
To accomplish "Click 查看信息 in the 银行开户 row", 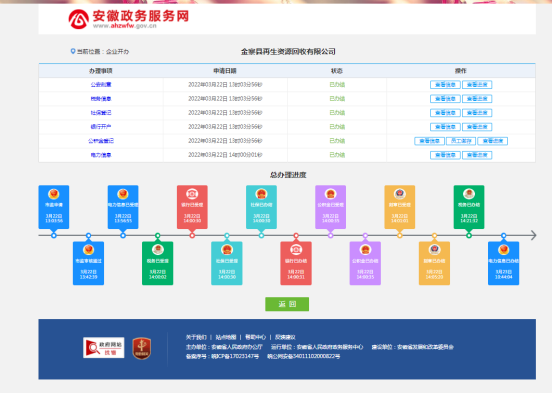I will 445,127.
